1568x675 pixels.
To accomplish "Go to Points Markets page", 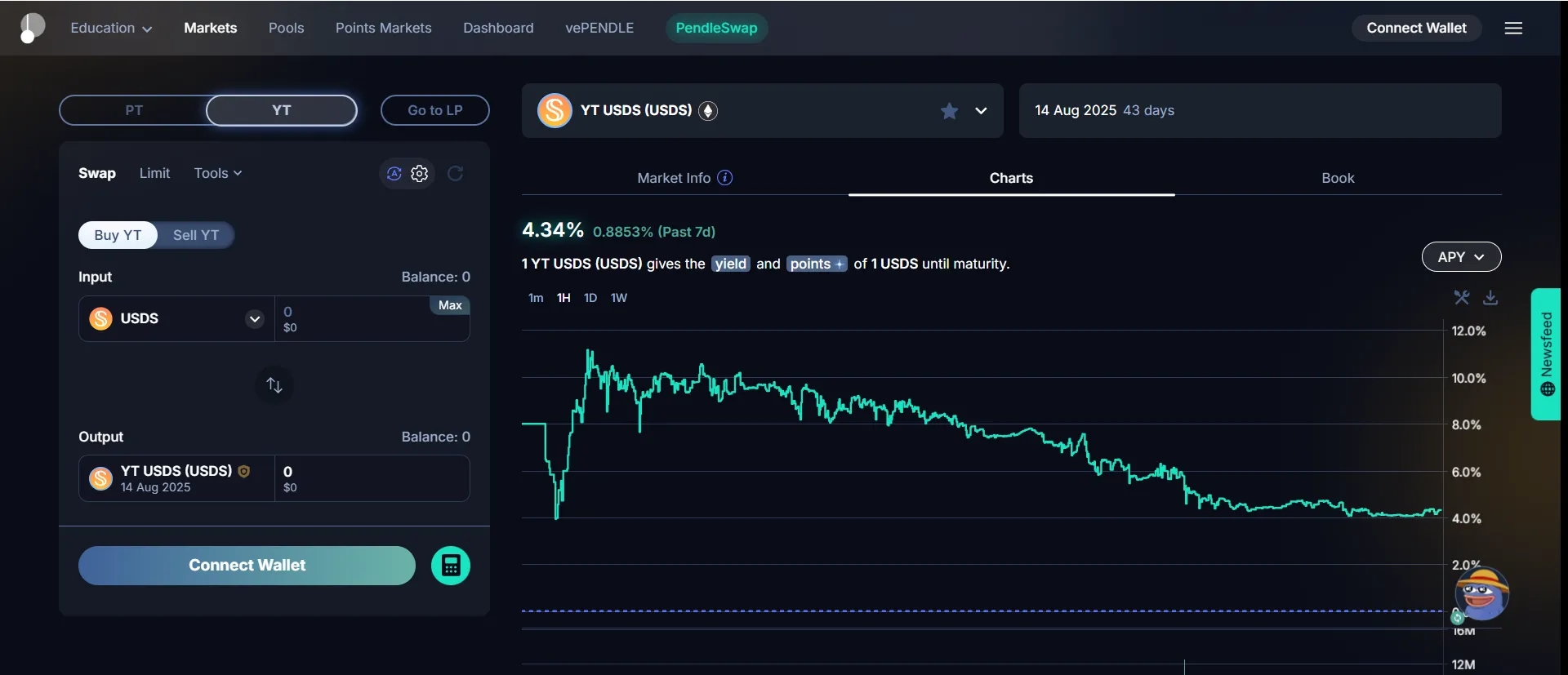I will tap(384, 28).
